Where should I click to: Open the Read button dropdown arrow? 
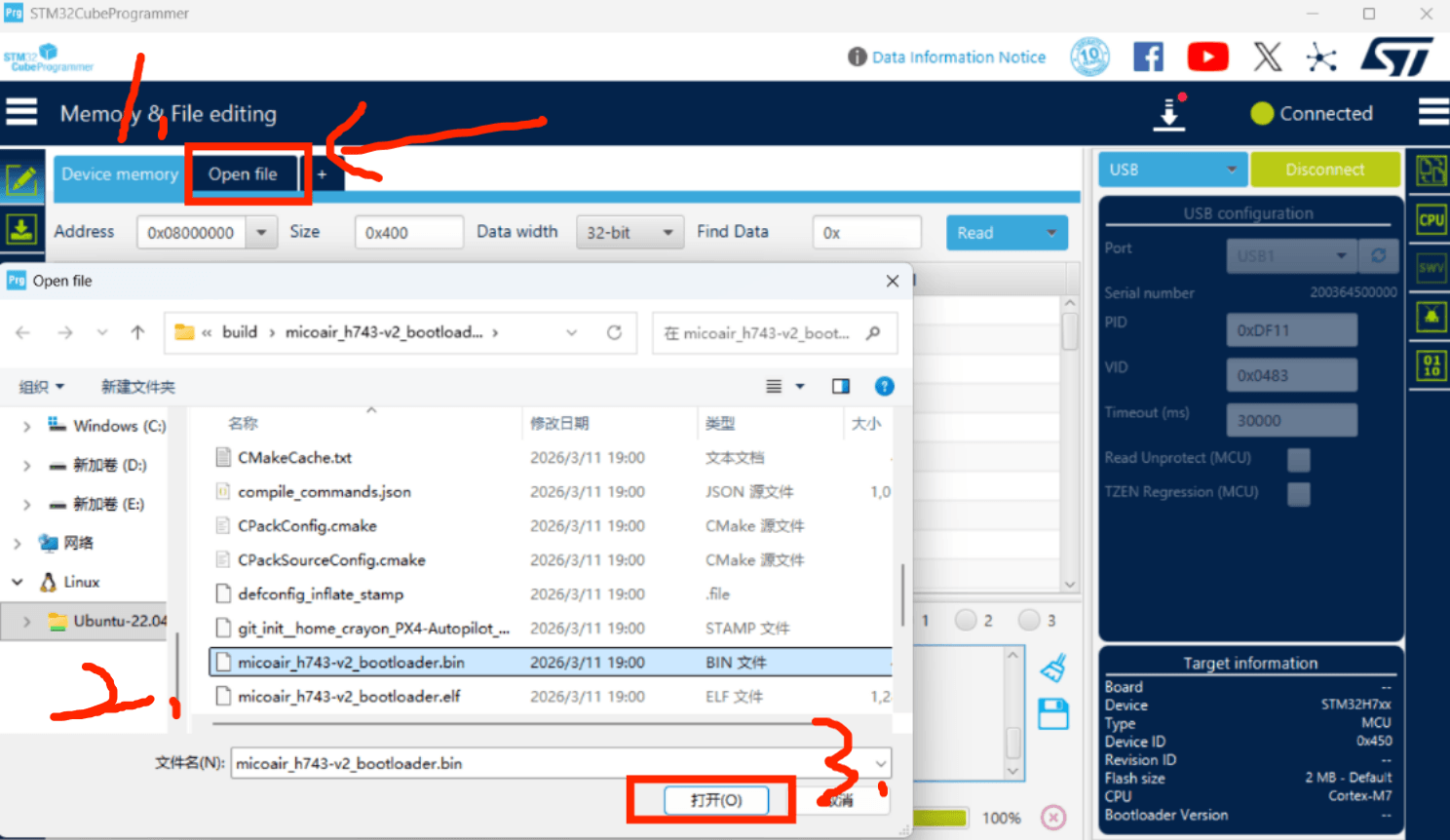[1051, 232]
